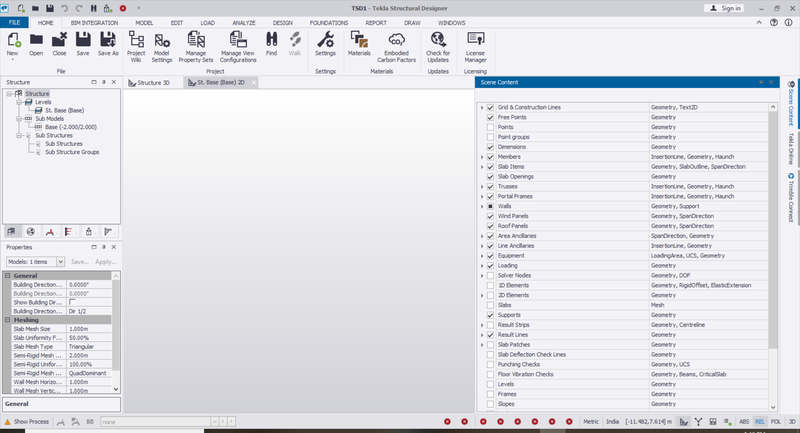Uncheck the Supports checkbox
800x433 pixels.
click(490, 315)
